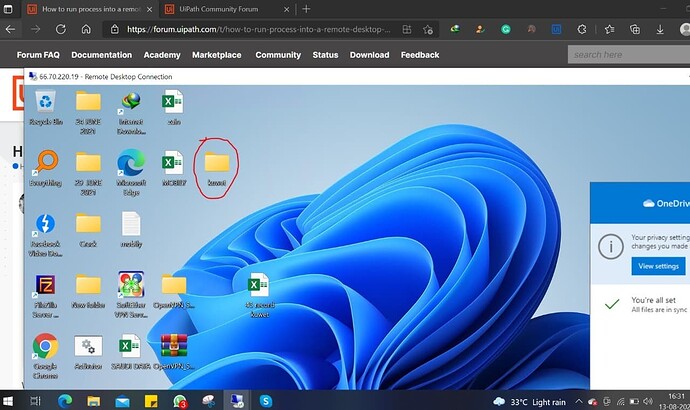Open the Status menu item
The width and height of the screenshot is (690, 410).
(325, 55)
